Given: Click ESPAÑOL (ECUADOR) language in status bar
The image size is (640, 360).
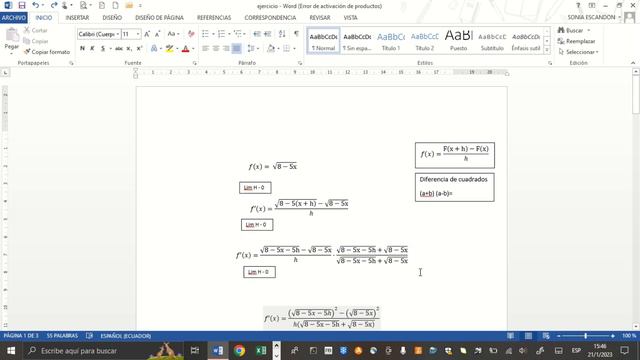Looking at the screenshot, I should [x=126, y=336].
